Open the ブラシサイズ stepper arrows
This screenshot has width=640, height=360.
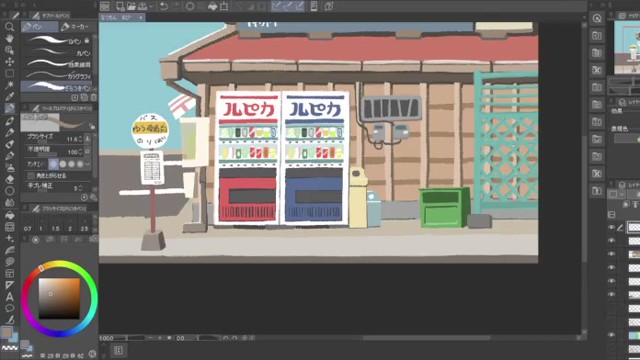[80, 140]
